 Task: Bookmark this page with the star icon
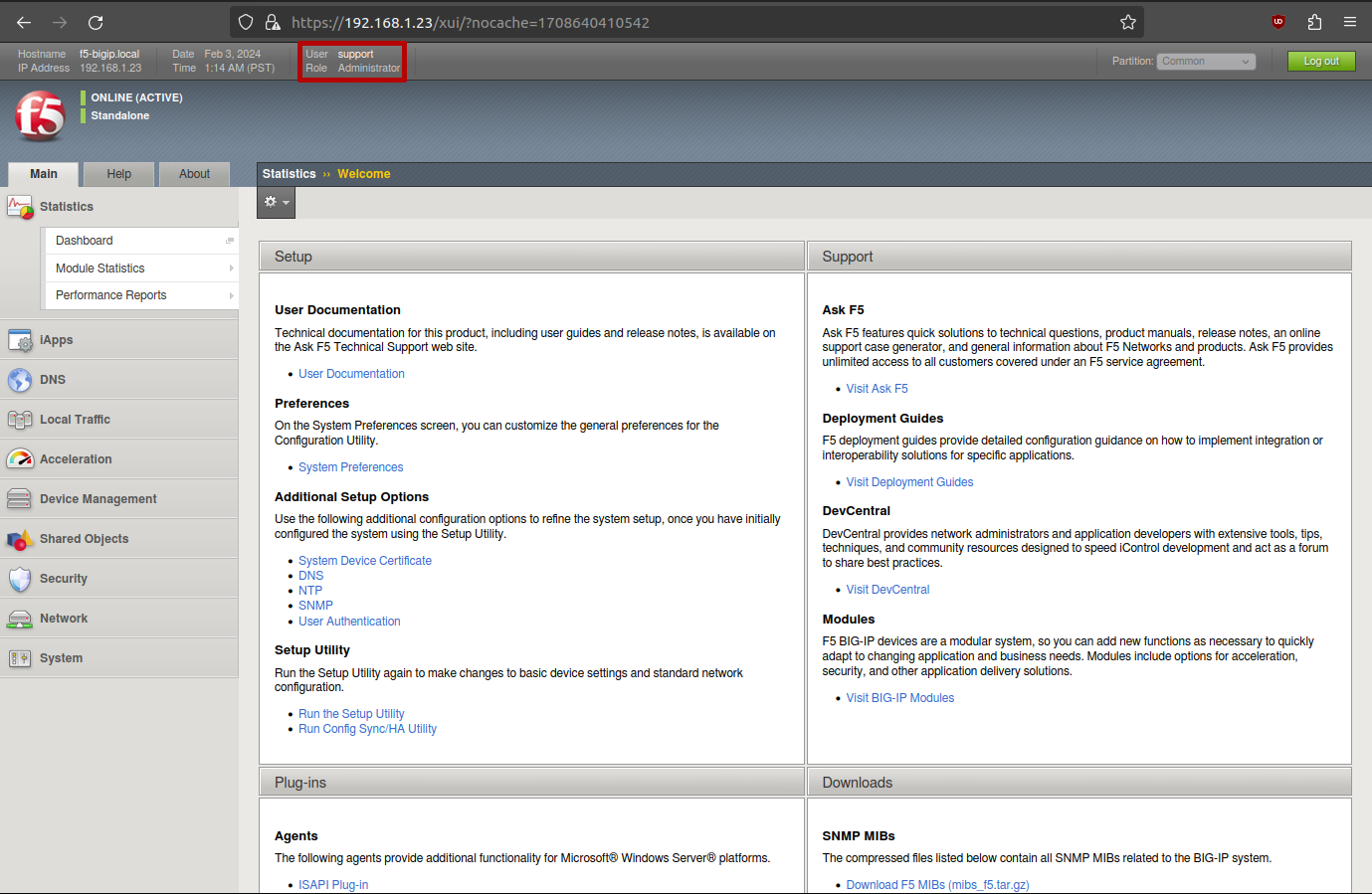point(1127,22)
